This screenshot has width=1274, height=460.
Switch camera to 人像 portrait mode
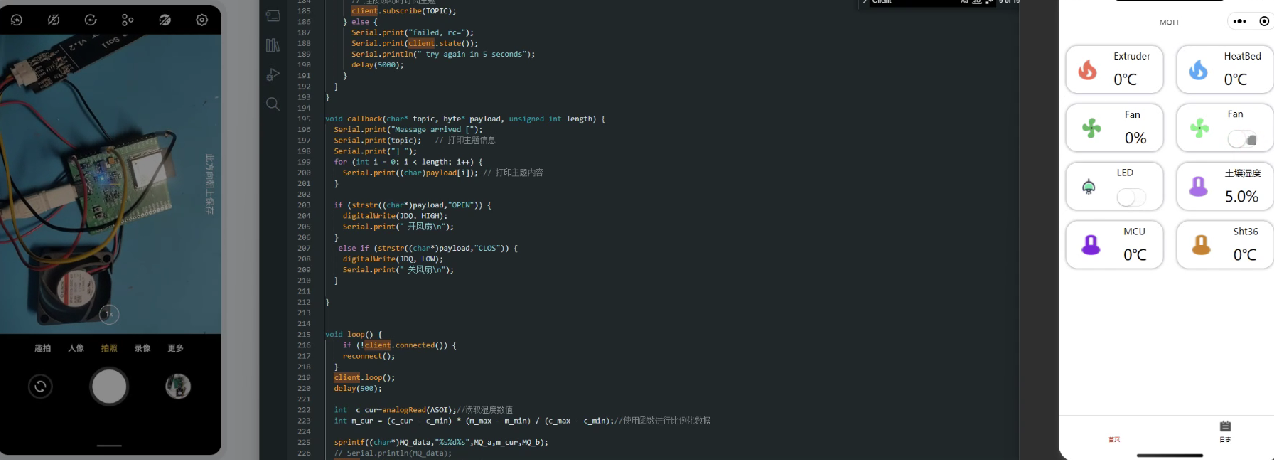coord(76,348)
